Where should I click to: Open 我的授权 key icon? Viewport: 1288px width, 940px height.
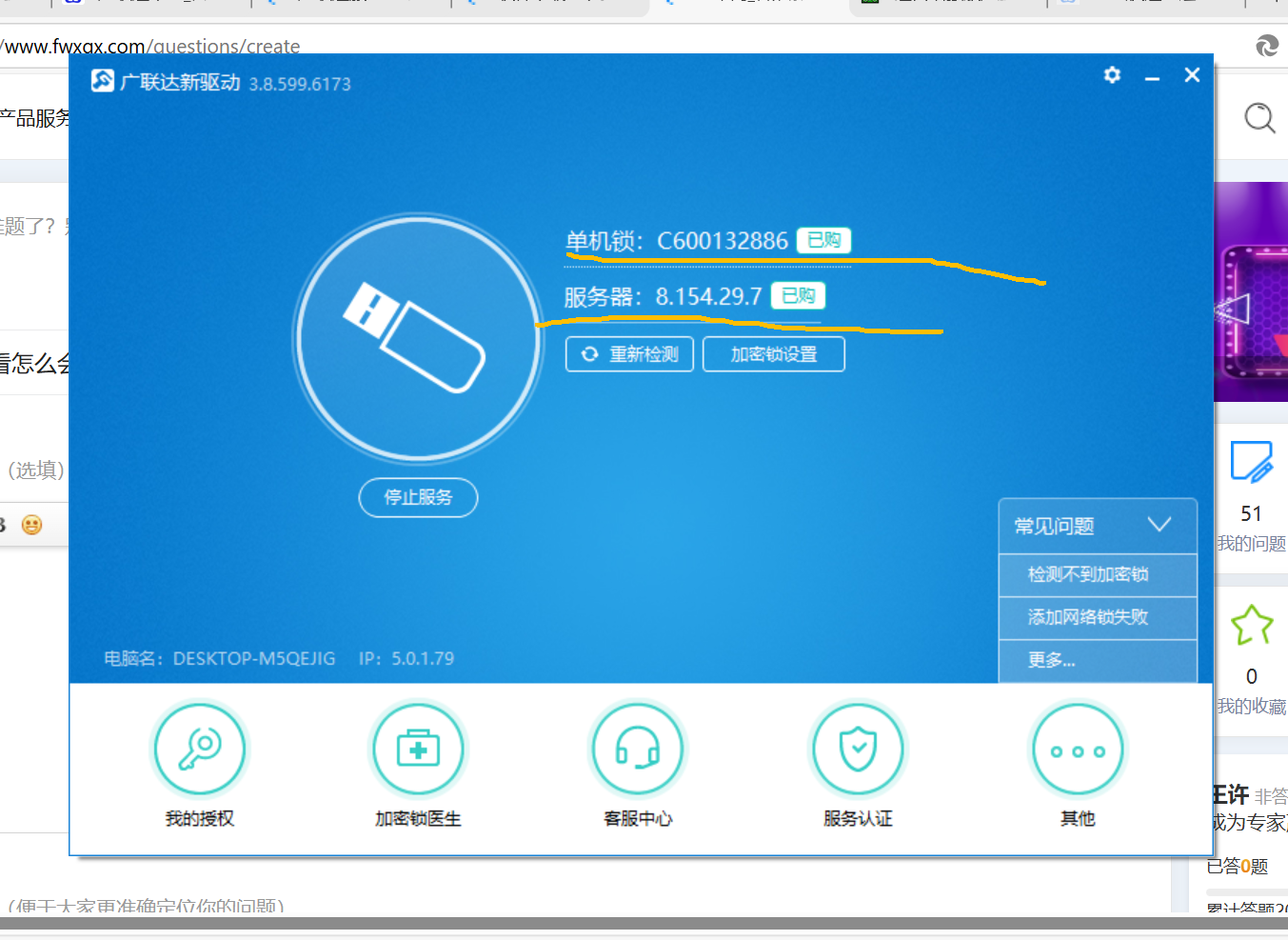(200, 750)
